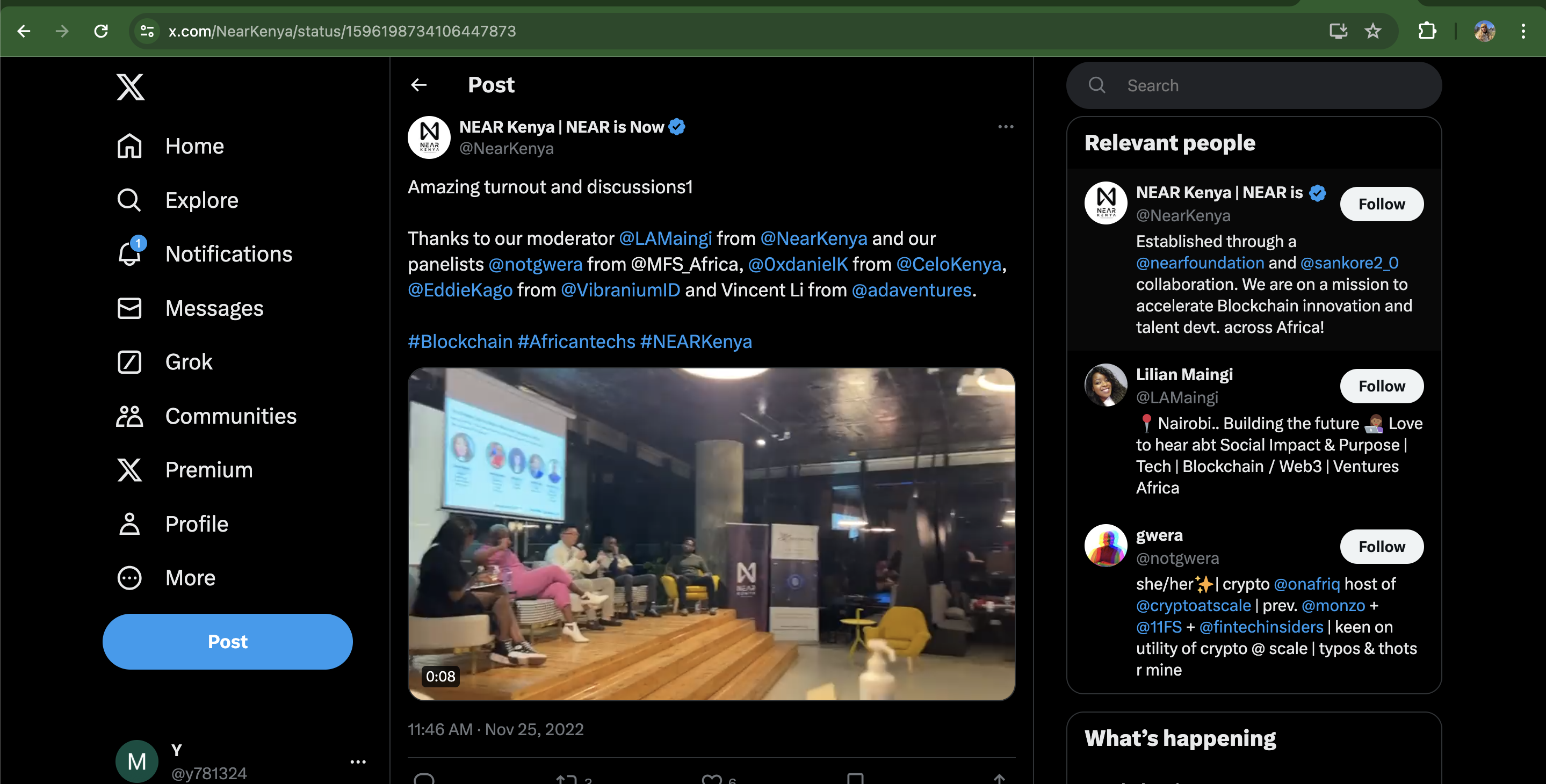This screenshot has width=1546, height=784.
Task: Reload the page
Action: click(101, 31)
